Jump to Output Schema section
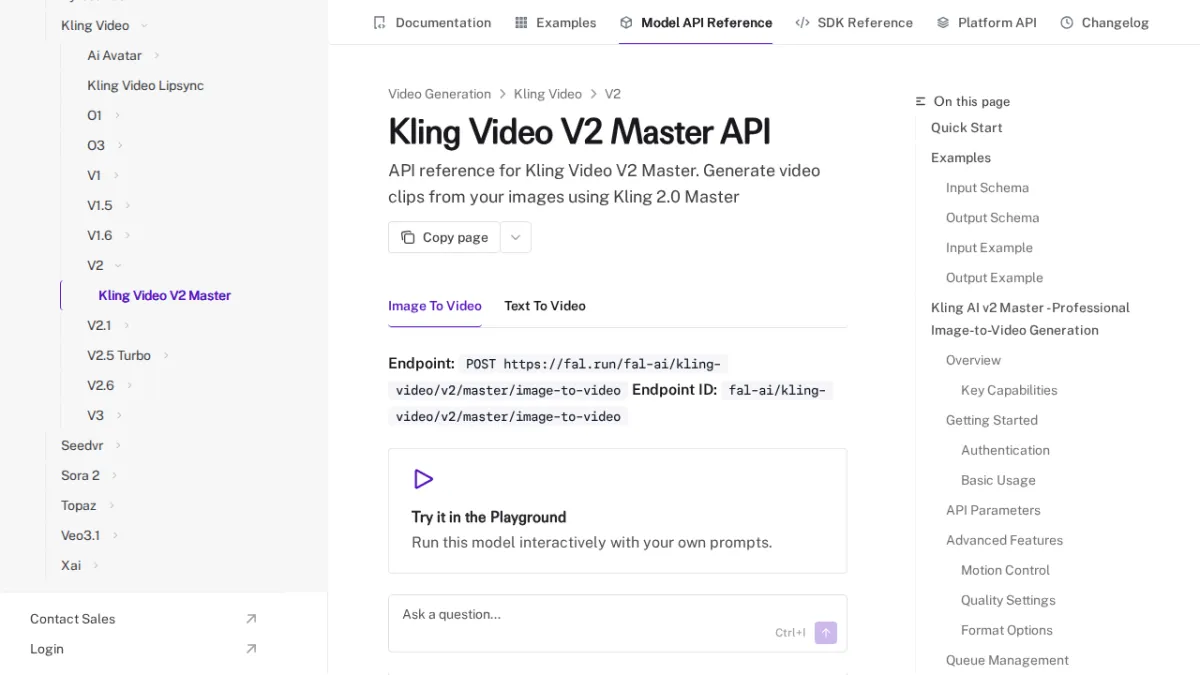The image size is (1200, 675). [992, 218]
